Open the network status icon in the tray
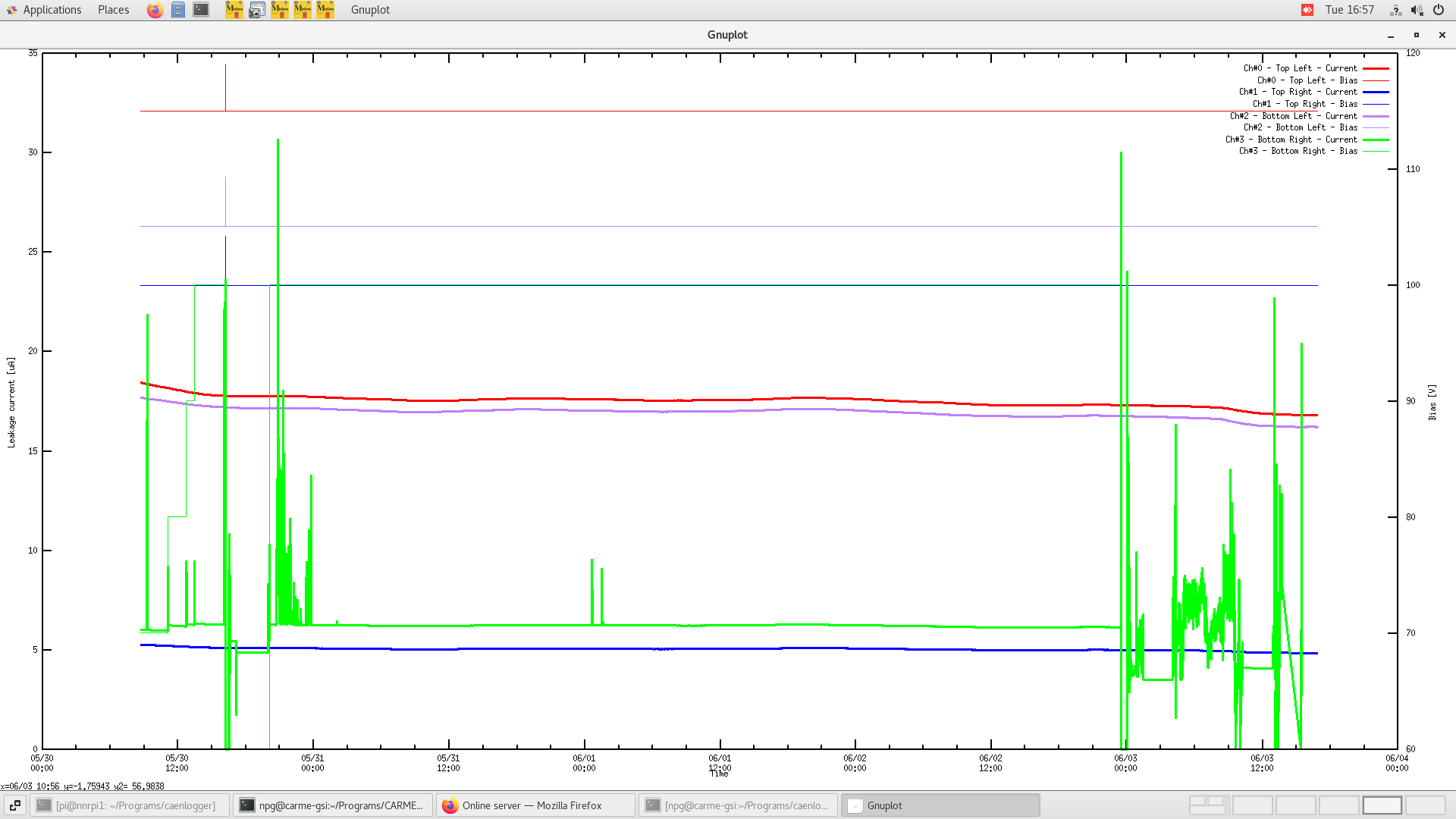1456x819 pixels. (1395, 10)
